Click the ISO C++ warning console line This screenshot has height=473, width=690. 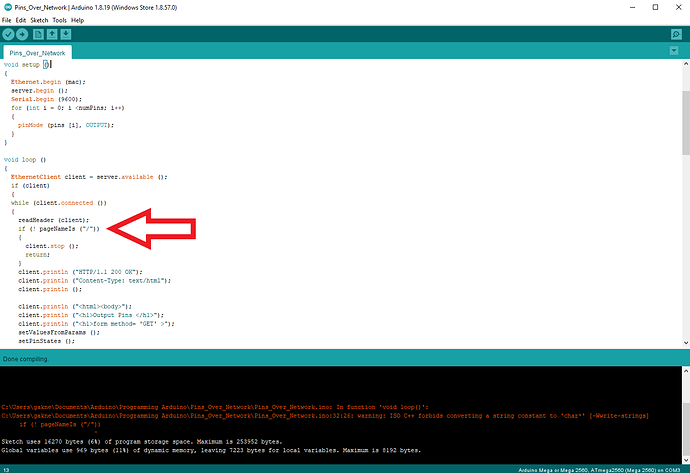[325, 416]
